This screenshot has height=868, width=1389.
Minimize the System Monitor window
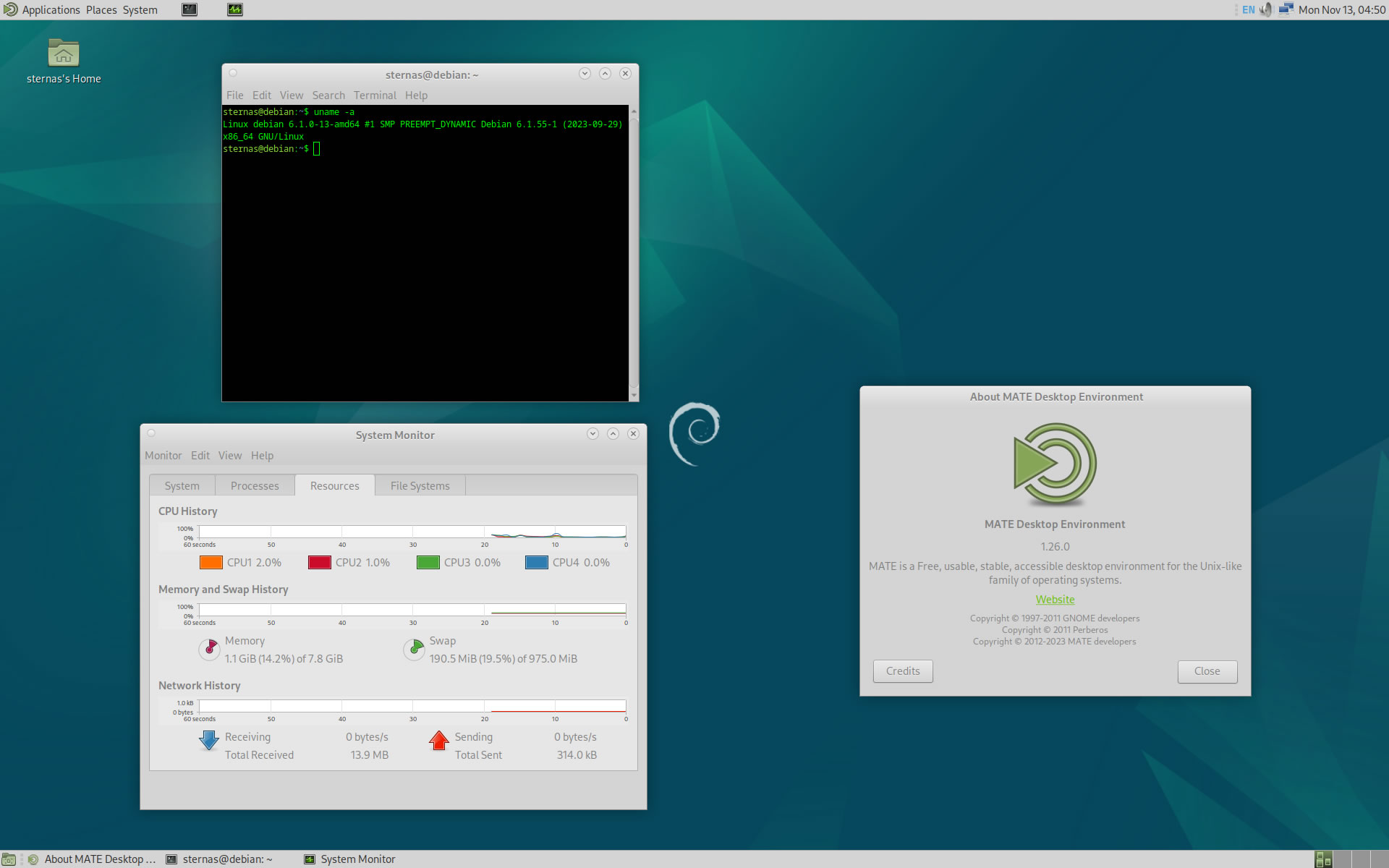click(x=592, y=434)
